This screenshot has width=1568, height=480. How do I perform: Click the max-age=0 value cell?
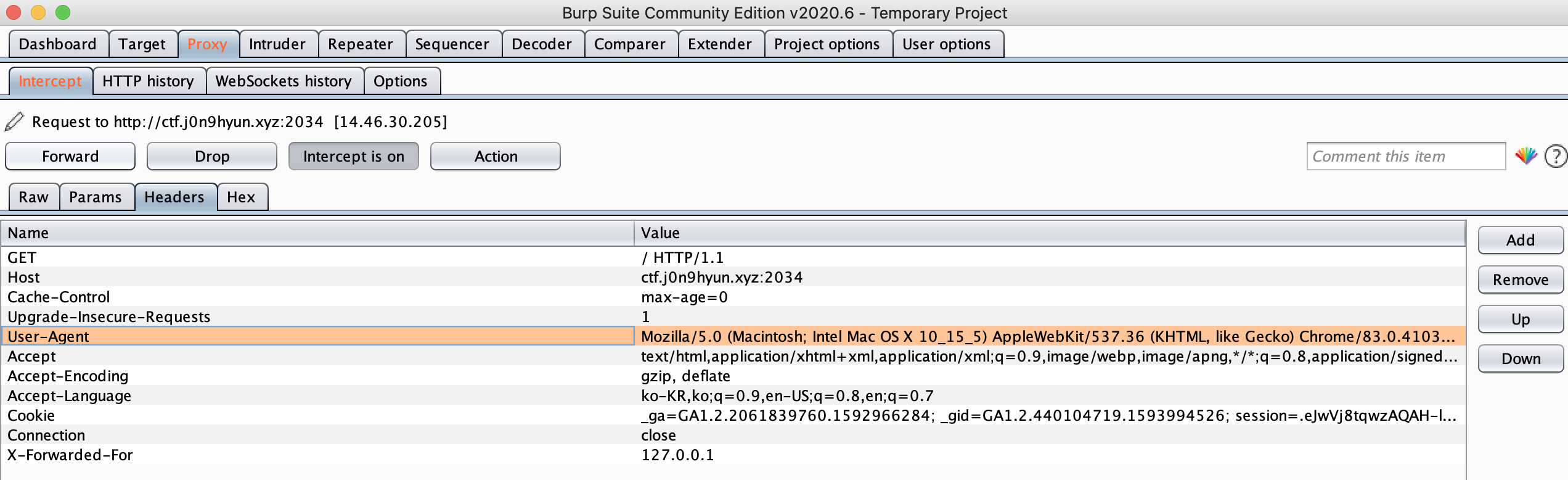(1050, 297)
